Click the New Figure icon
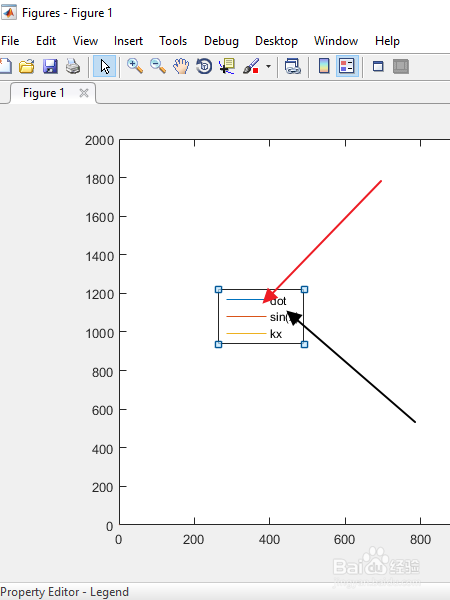 tap(5, 67)
